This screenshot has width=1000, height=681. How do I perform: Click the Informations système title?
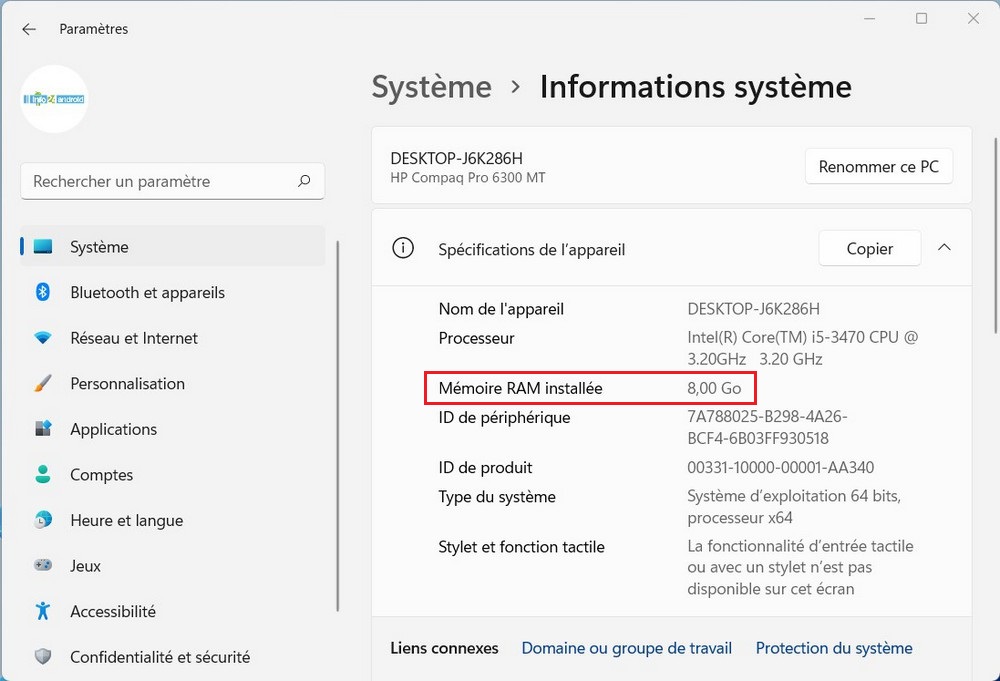(695, 87)
